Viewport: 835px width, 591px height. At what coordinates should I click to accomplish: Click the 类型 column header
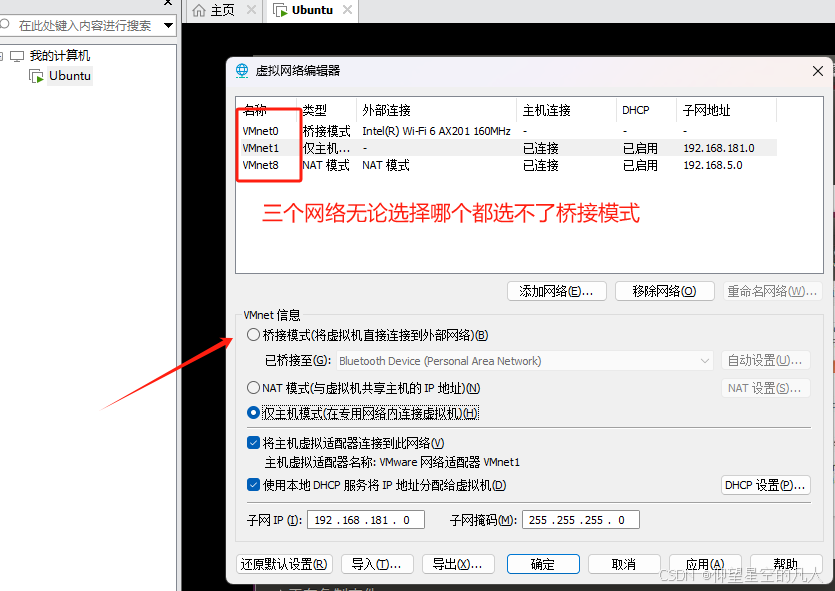(326, 110)
